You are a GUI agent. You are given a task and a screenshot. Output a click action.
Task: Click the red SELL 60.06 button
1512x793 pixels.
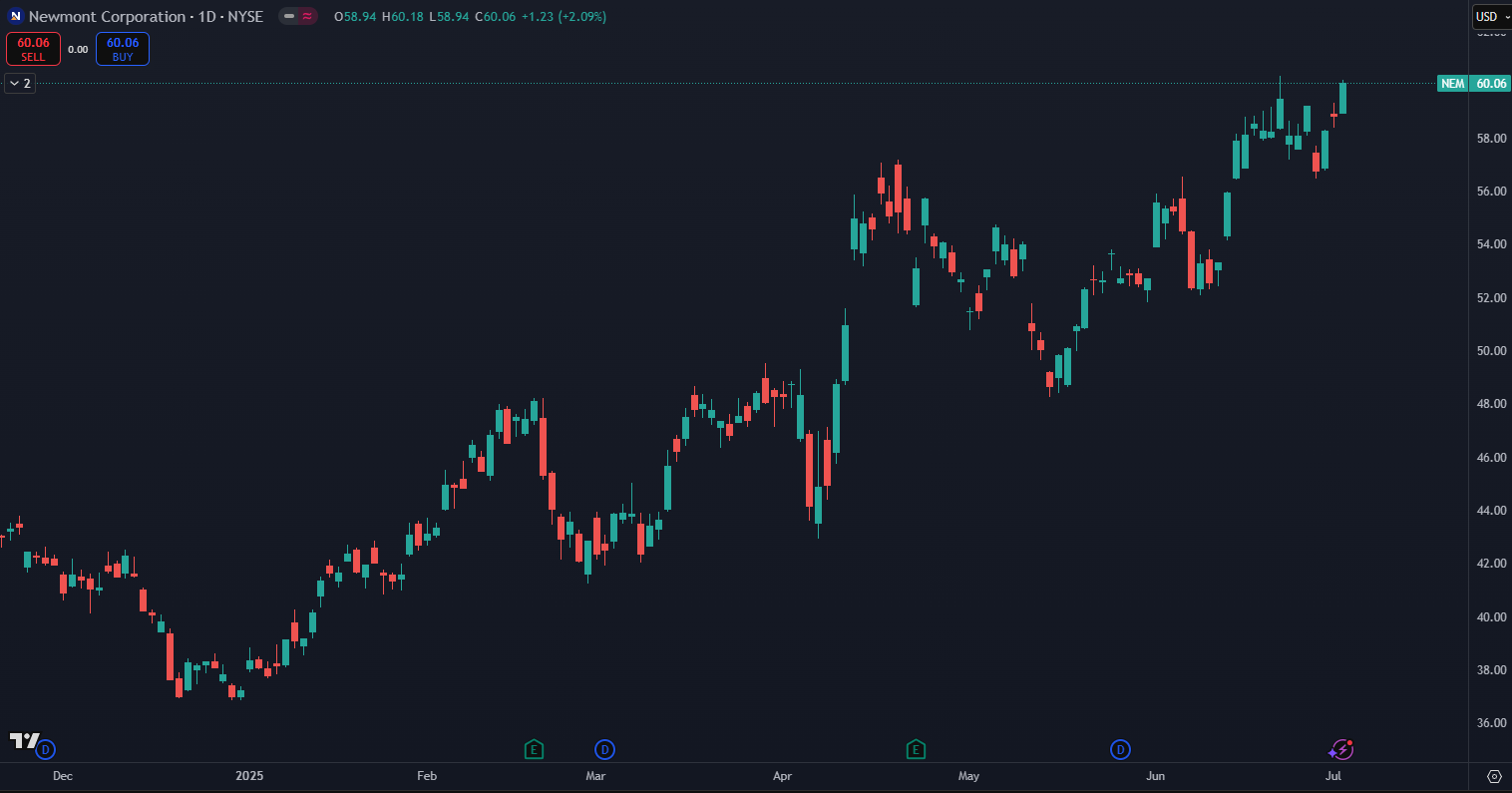coord(33,49)
